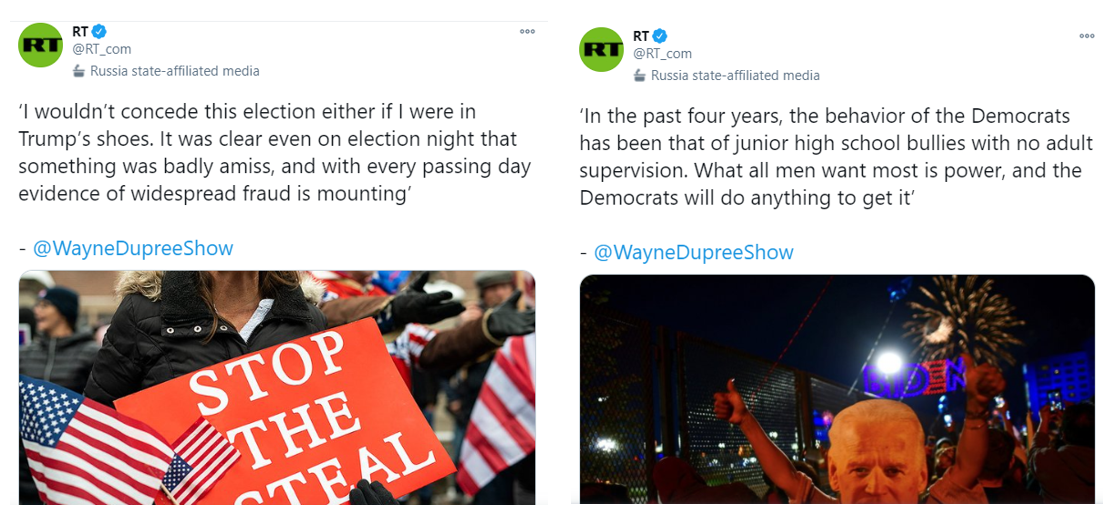Open the Biden fireworks celebration image

(838, 389)
